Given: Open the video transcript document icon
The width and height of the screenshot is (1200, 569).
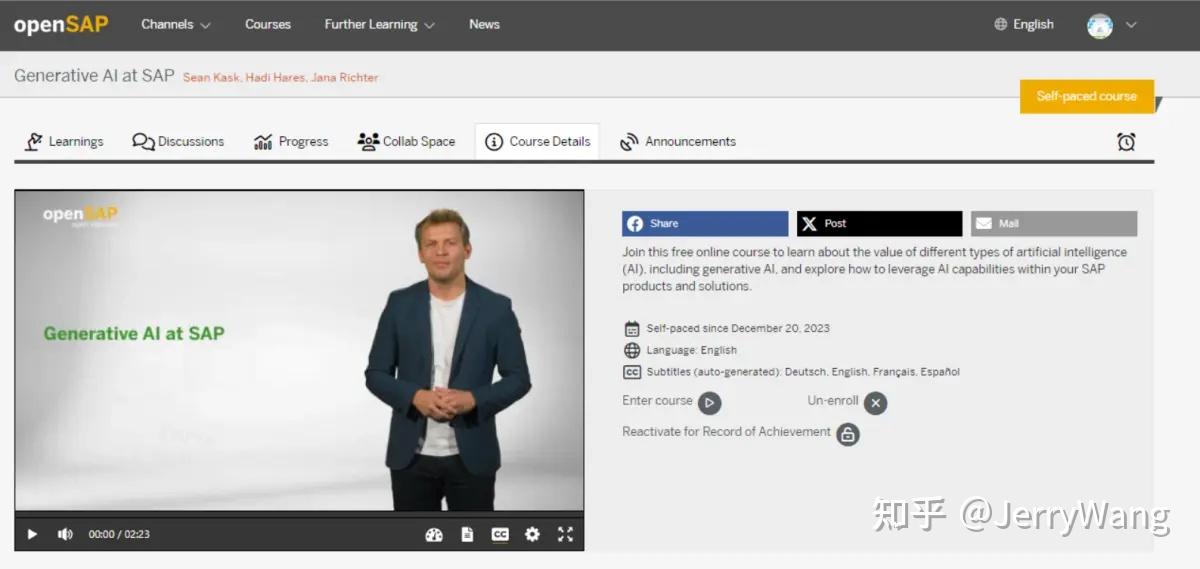Looking at the screenshot, I should 467,535.
